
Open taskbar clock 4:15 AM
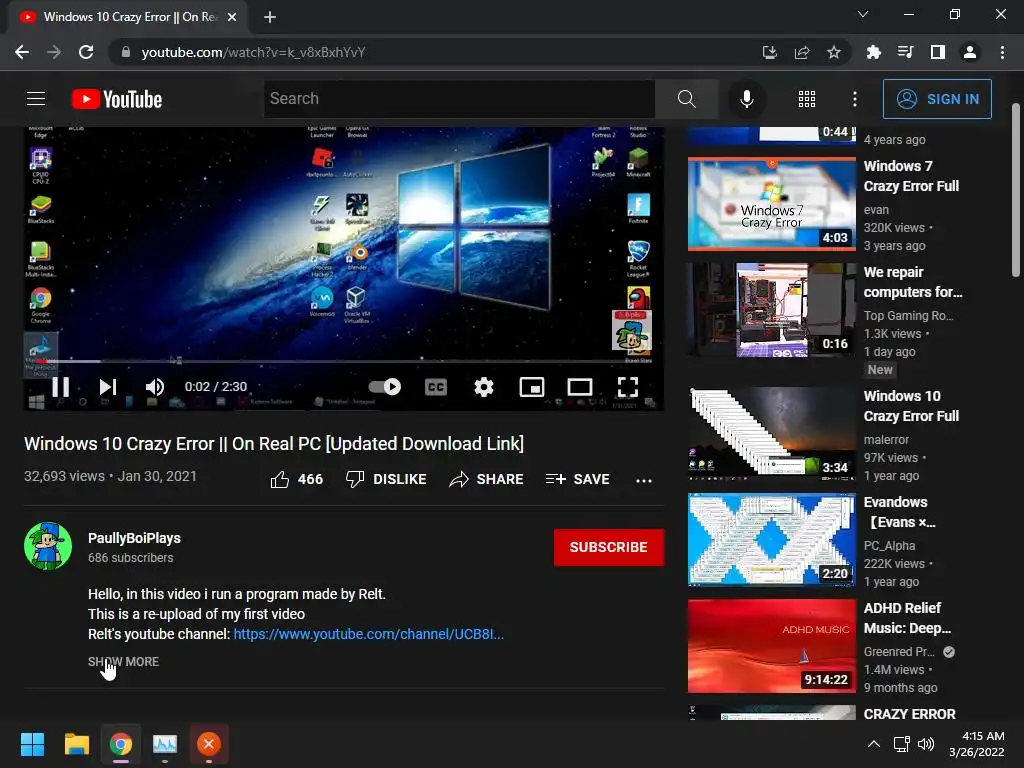(977, 744)
